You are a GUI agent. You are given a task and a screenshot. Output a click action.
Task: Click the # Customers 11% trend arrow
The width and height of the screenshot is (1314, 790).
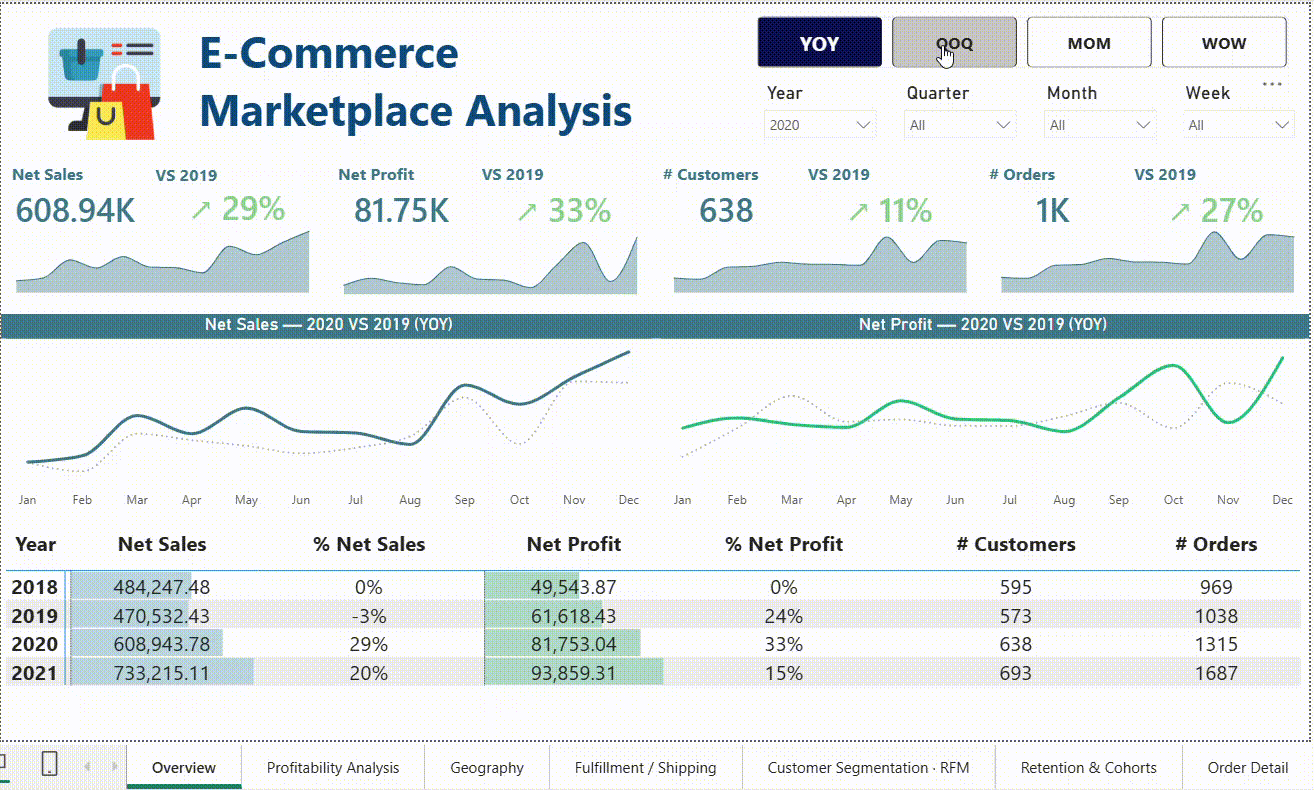[x=858, y=211]
